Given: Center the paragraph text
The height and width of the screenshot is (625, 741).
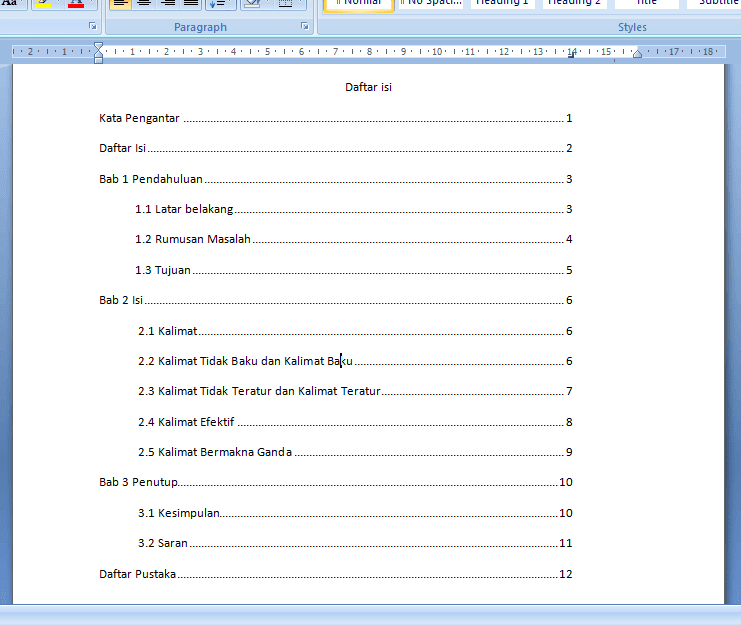Looking at the screenshot, I should (x=144, y=4).
